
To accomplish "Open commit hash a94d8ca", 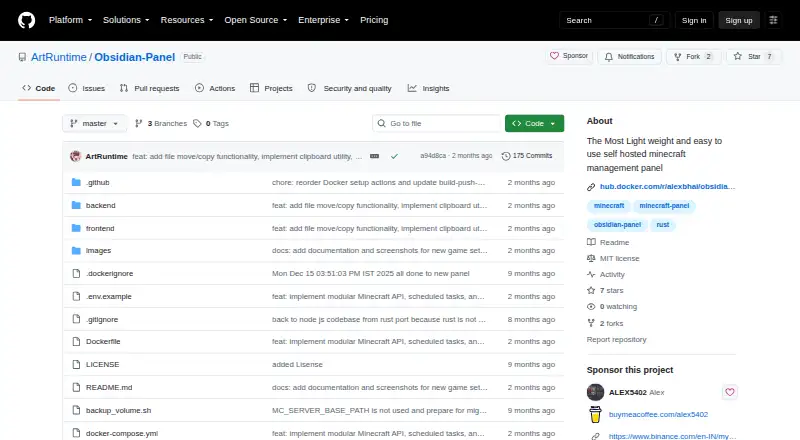I will [x=433, y=156].
